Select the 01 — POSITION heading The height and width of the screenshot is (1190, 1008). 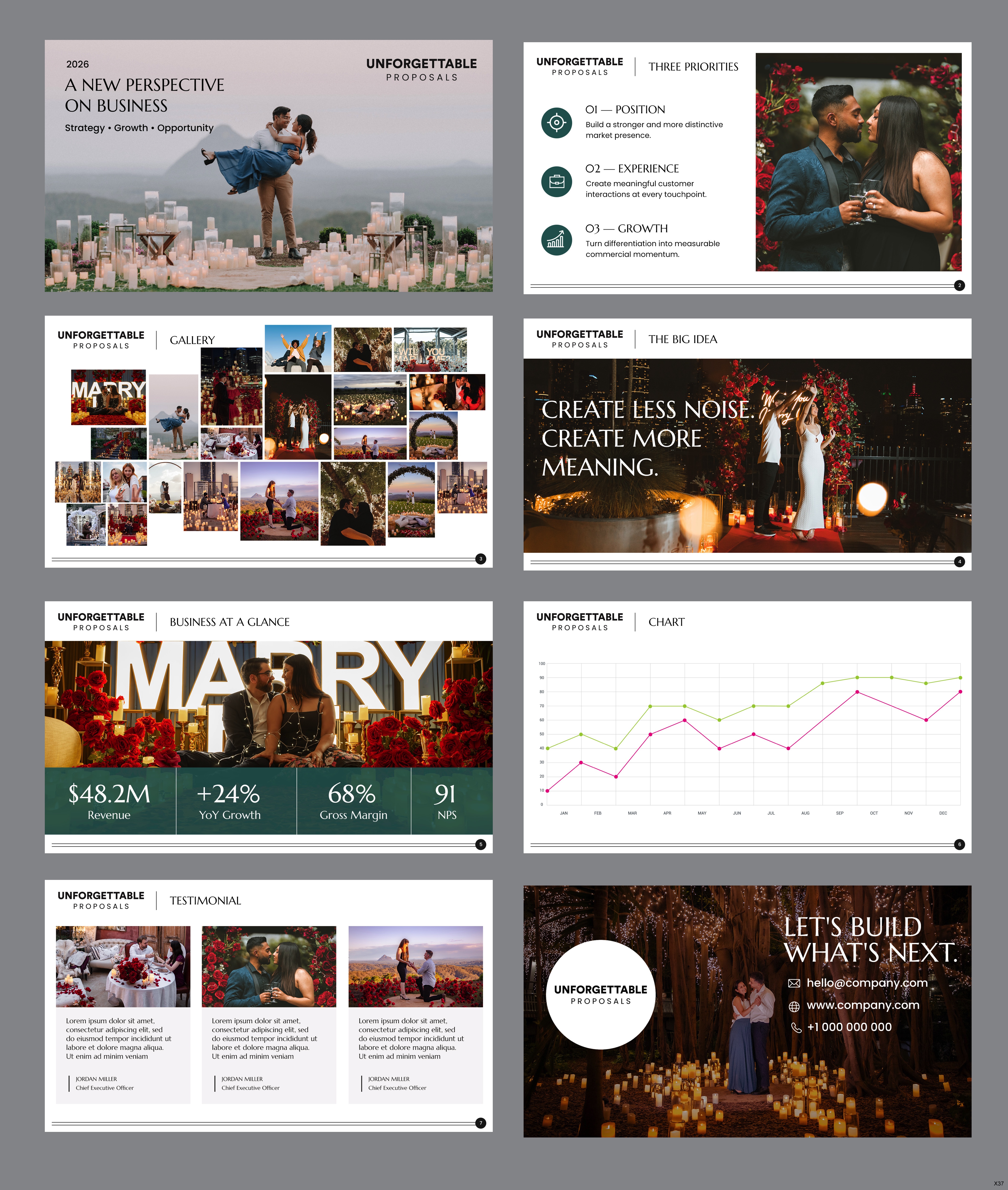(x=625, y=110)
